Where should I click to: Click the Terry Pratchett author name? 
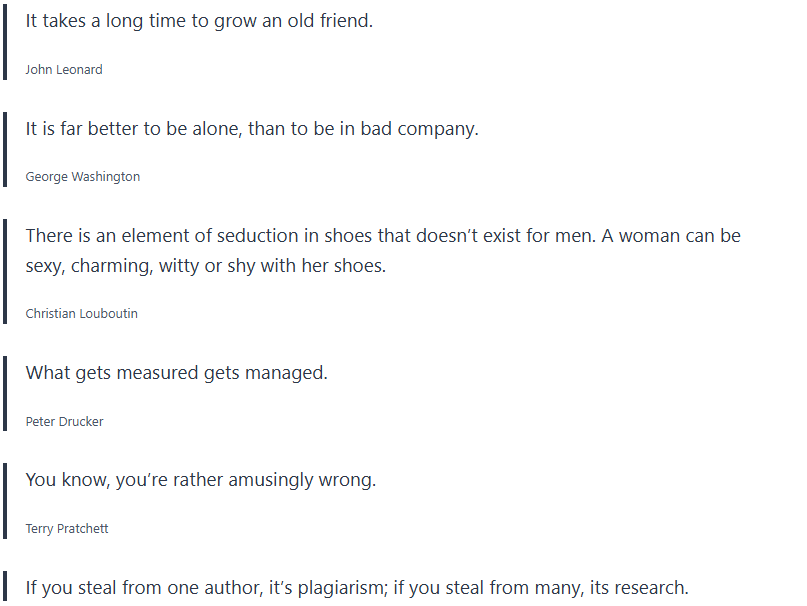67,529
